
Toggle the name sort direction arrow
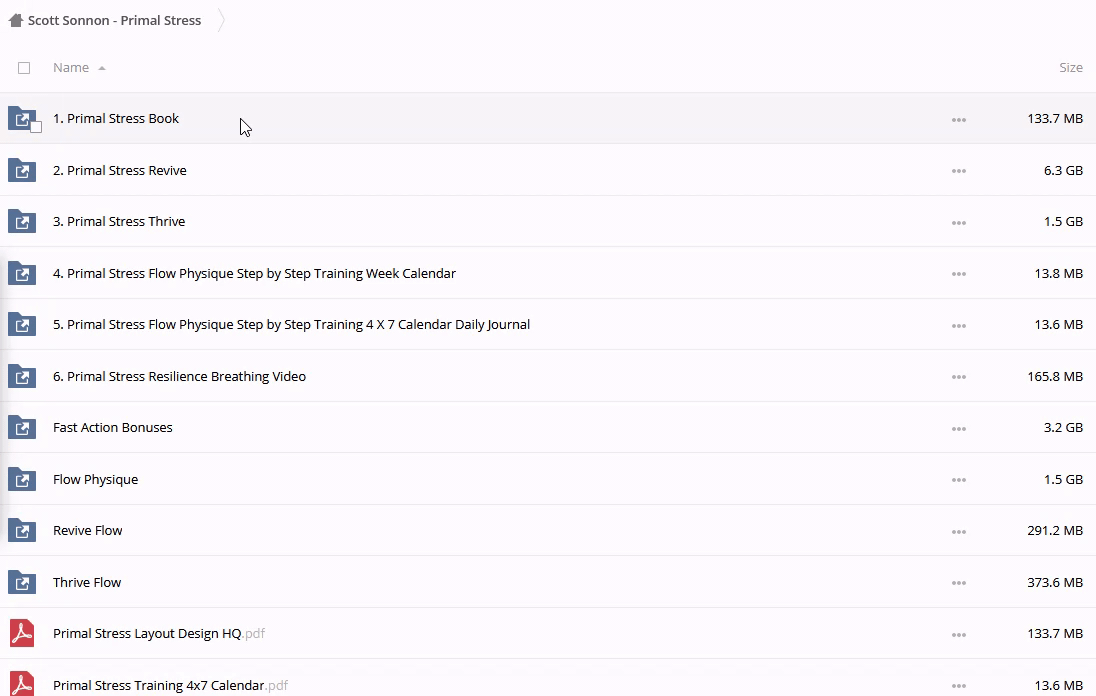click(102, 68)
